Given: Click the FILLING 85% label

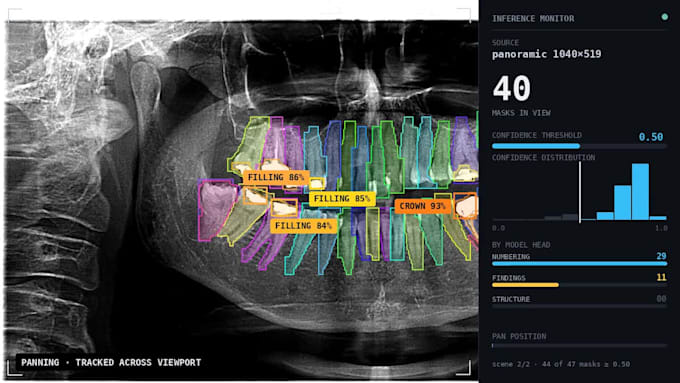Looking at the screenshot, I should 342,199.
